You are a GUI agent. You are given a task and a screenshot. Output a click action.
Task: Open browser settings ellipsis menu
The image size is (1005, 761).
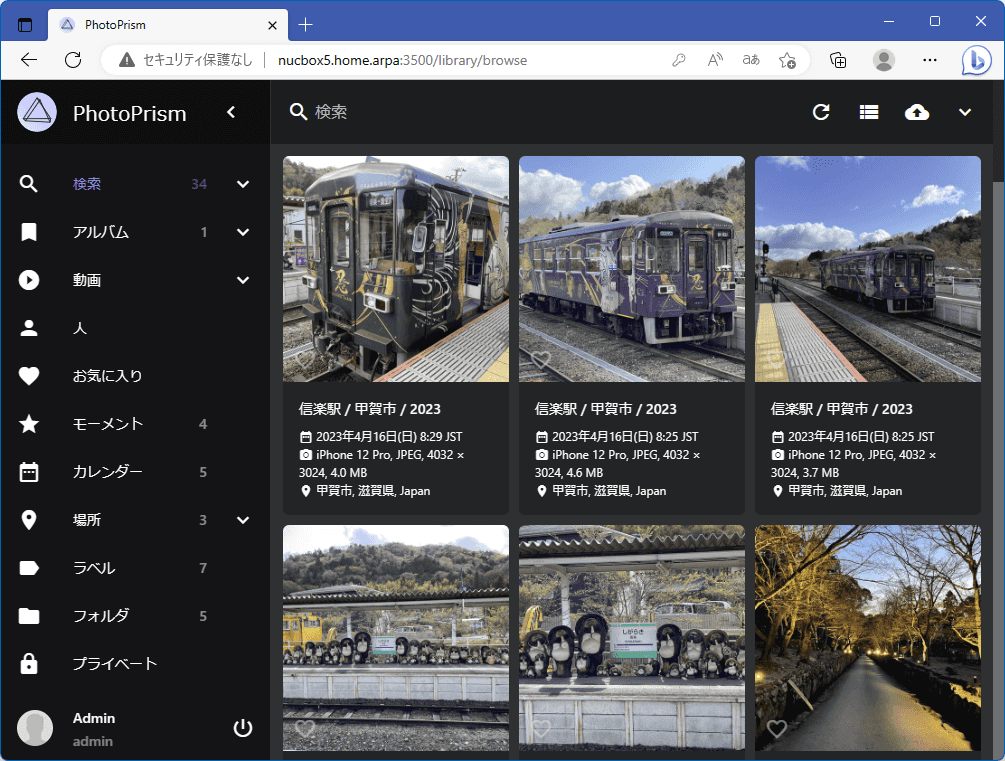coord(930,60)
